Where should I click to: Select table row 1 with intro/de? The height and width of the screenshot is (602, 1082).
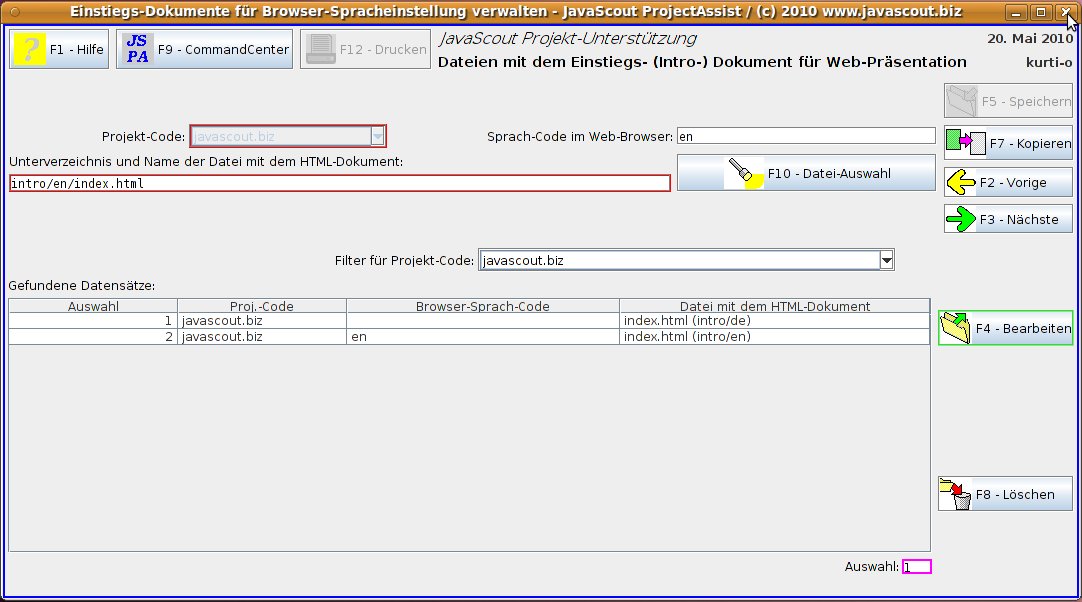(468, 321)
